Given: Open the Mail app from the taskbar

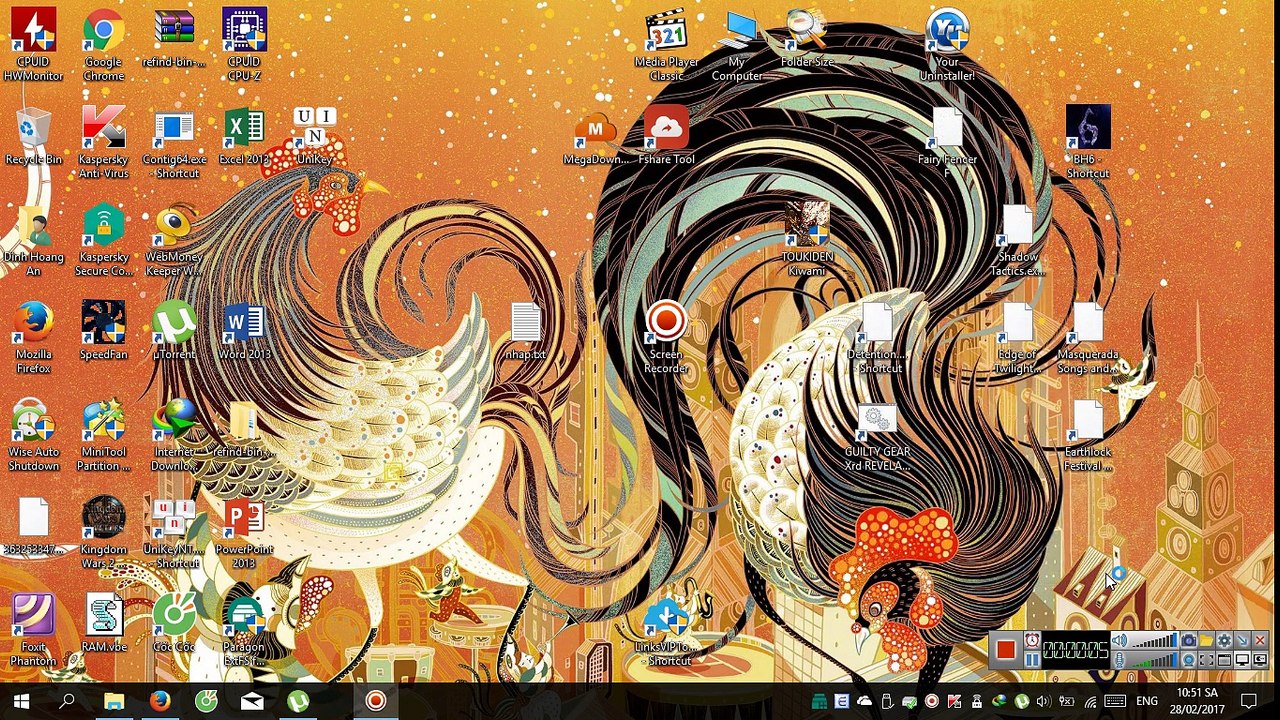Looking at the screenshot, I should pos(252,701).
